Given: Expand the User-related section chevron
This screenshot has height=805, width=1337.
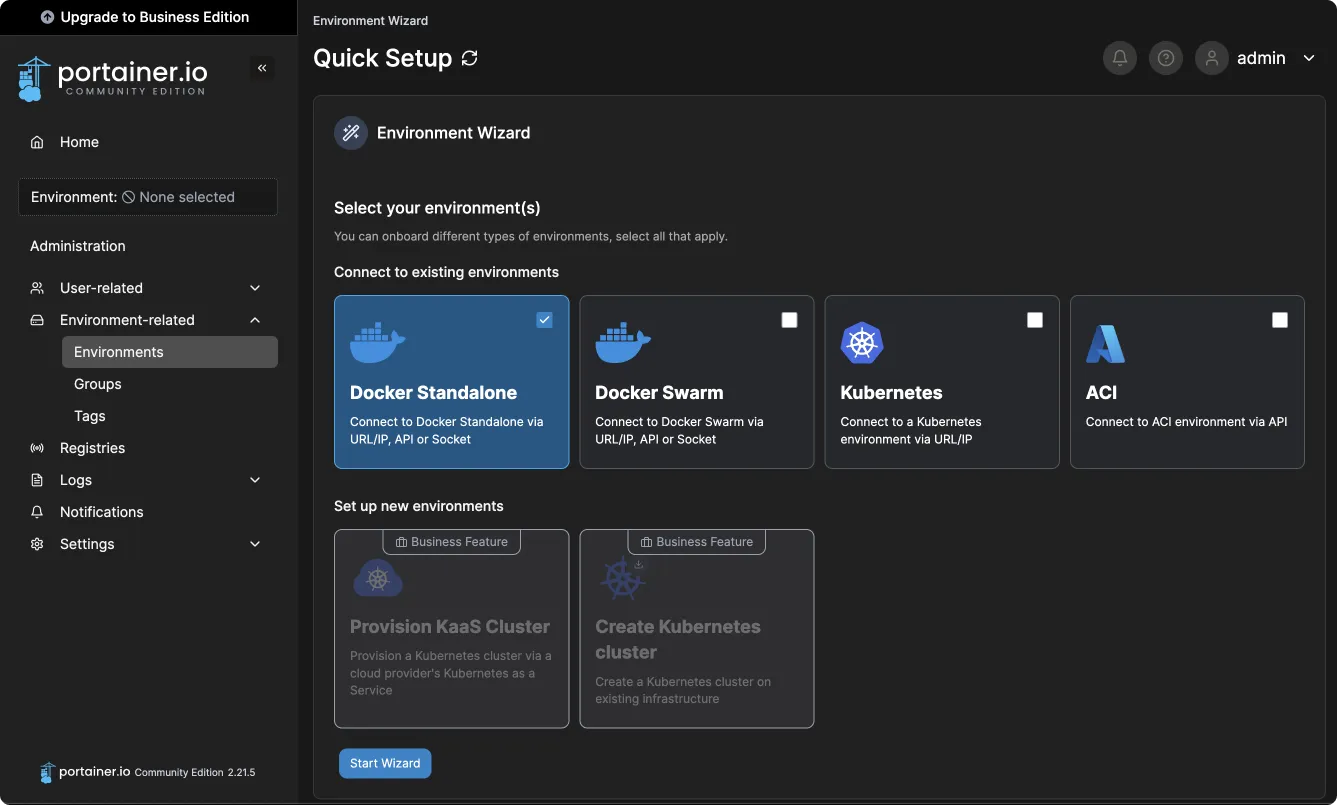Looking at the screenshot, I should [255, 288].
